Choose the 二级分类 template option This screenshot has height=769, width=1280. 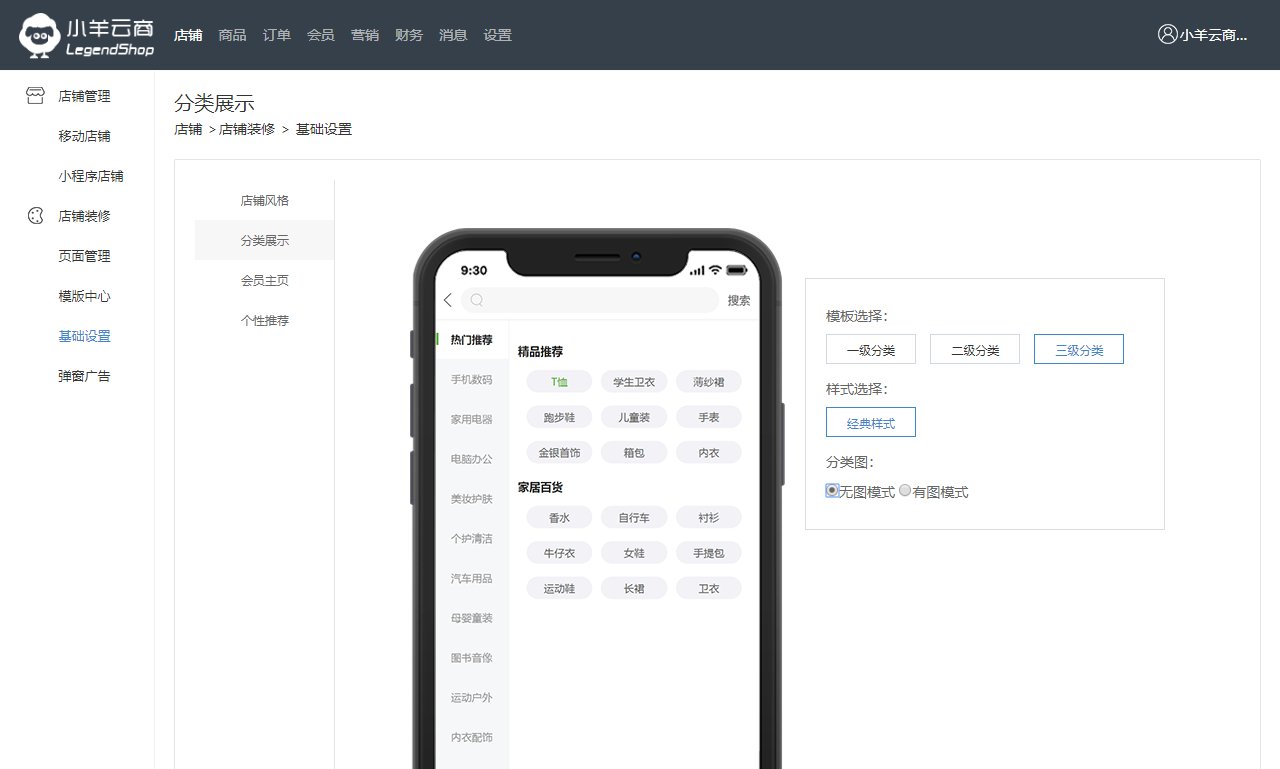tap(974, 350)
